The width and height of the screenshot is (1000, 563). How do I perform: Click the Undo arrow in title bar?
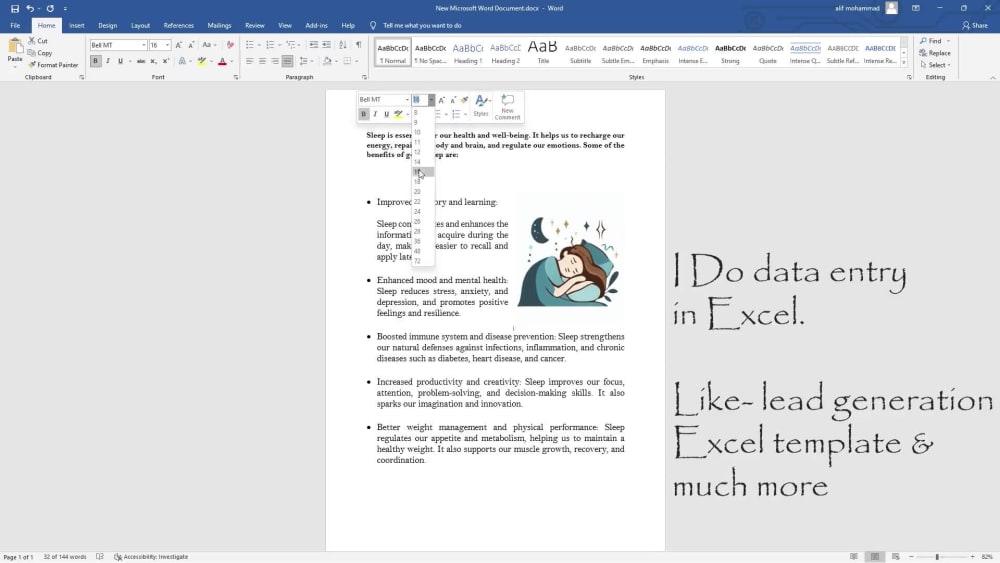(x=29, y=8)
